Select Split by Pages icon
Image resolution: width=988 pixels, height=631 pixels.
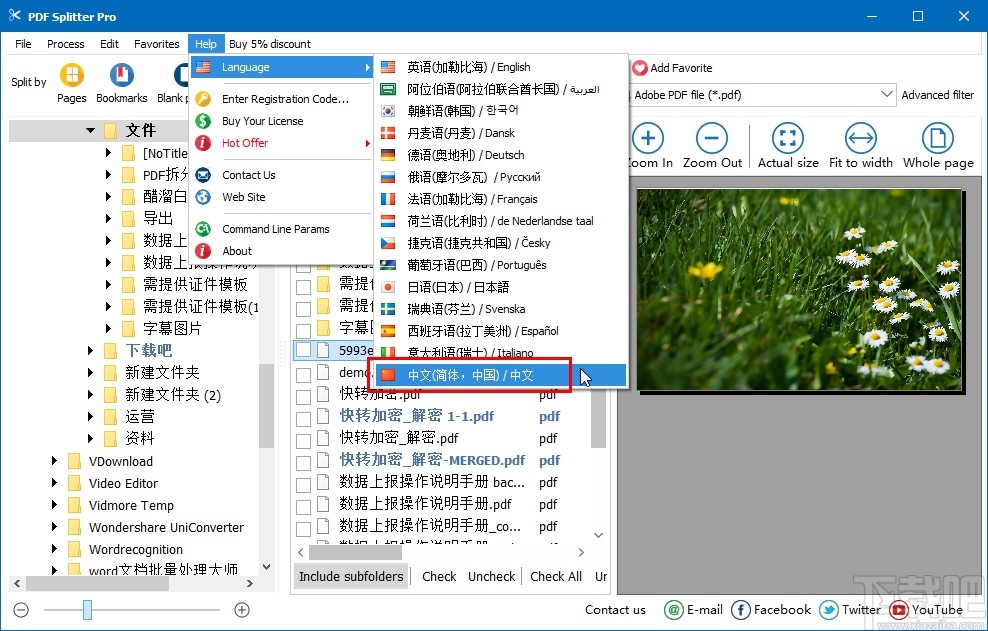pos(72,75)
